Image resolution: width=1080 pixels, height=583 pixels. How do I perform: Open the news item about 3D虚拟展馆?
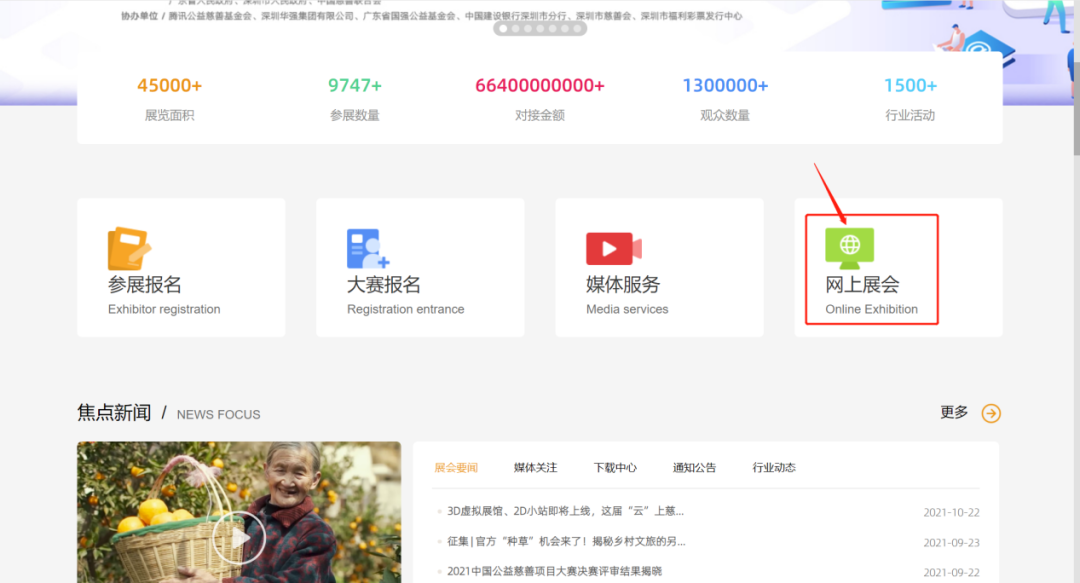click(x=565, y=511)
